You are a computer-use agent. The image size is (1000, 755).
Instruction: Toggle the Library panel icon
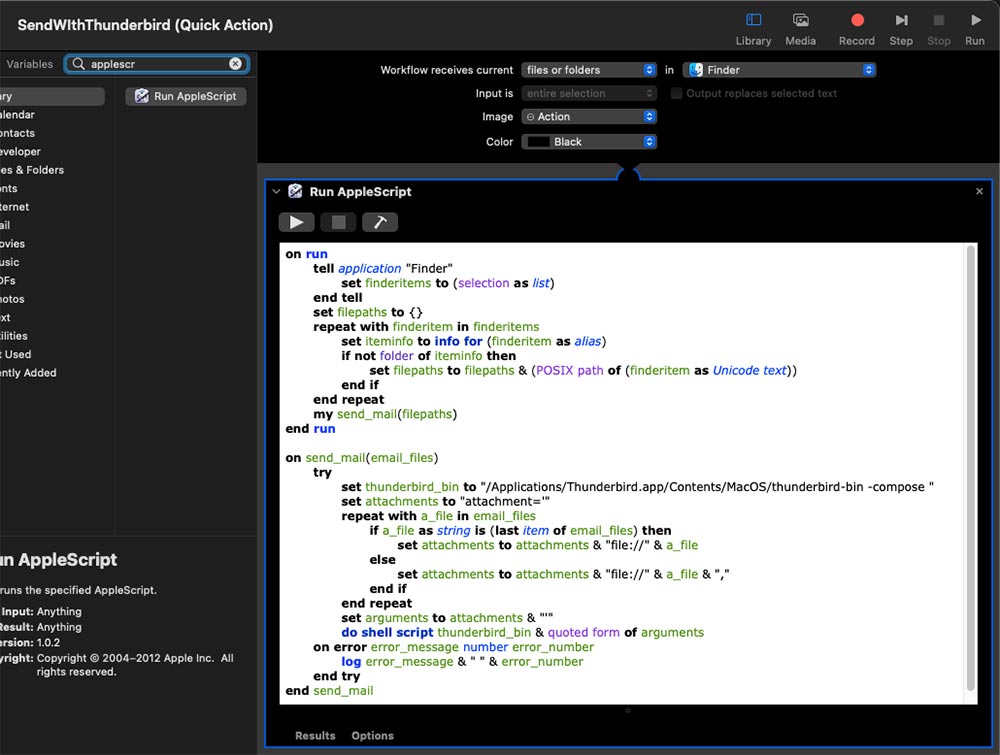point(753,20)
